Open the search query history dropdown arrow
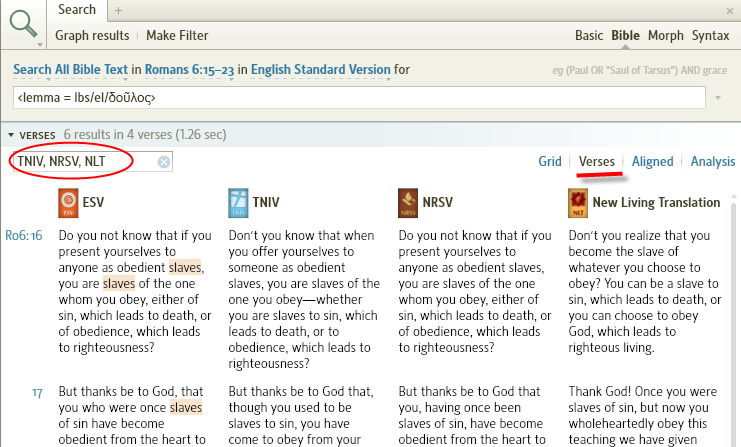The image size is (741, 447). [718, 98]
